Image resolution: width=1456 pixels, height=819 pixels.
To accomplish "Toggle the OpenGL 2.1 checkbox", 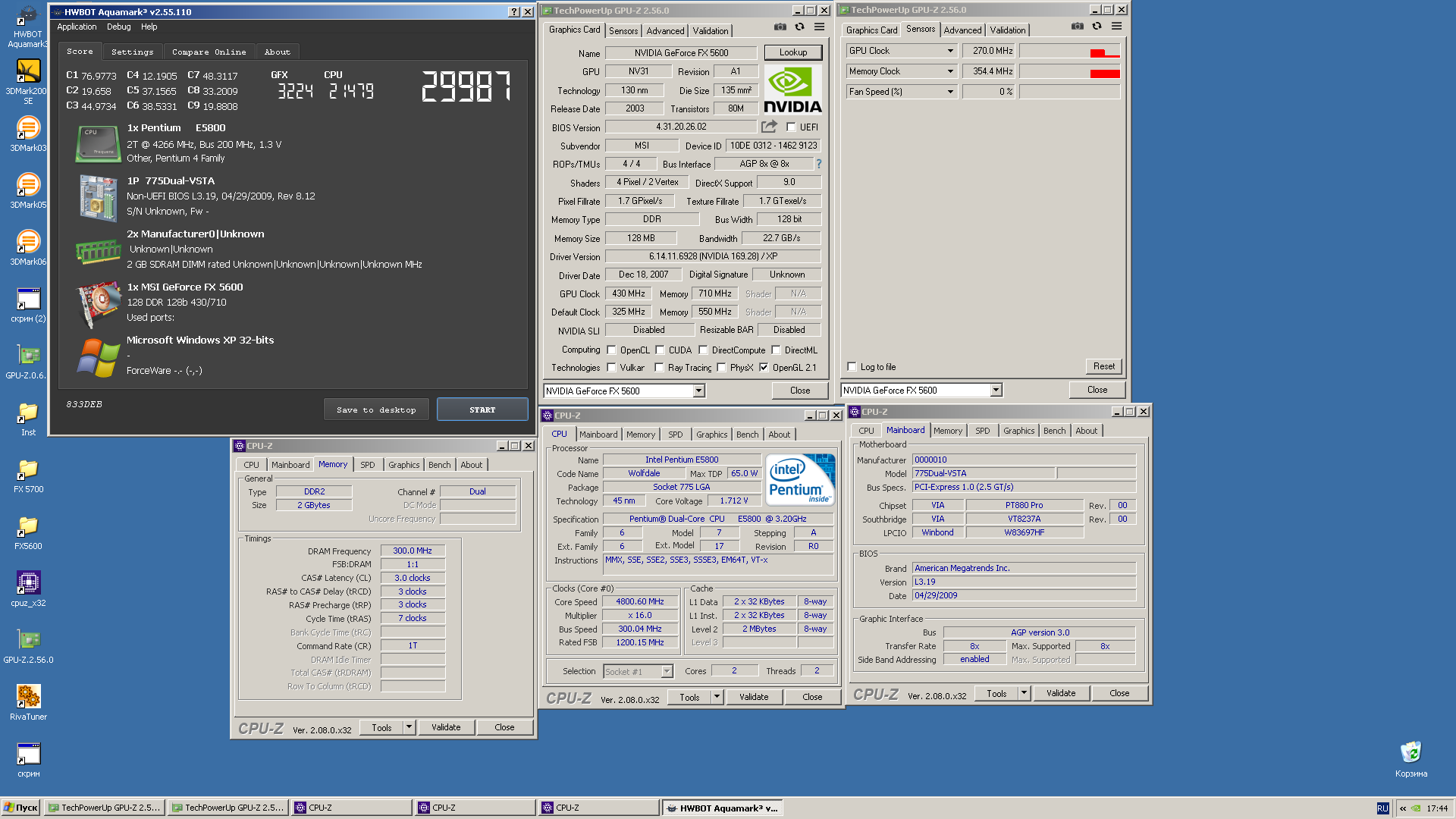I will (764, 368).
